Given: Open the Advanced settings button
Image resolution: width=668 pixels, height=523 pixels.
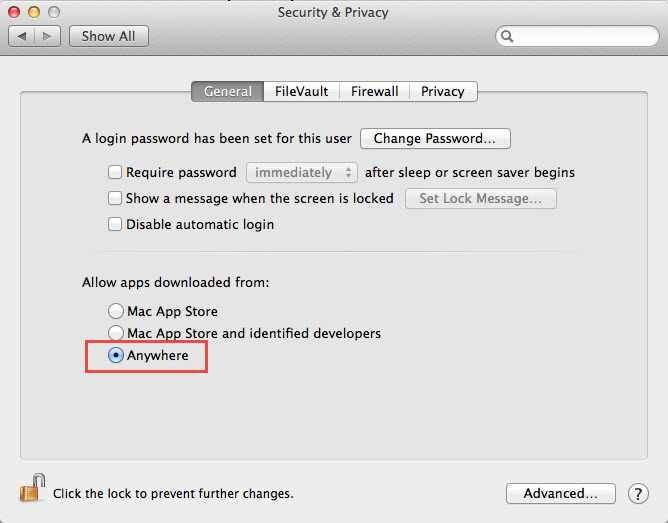Looking at the screenshot, I should coord(561,493).
